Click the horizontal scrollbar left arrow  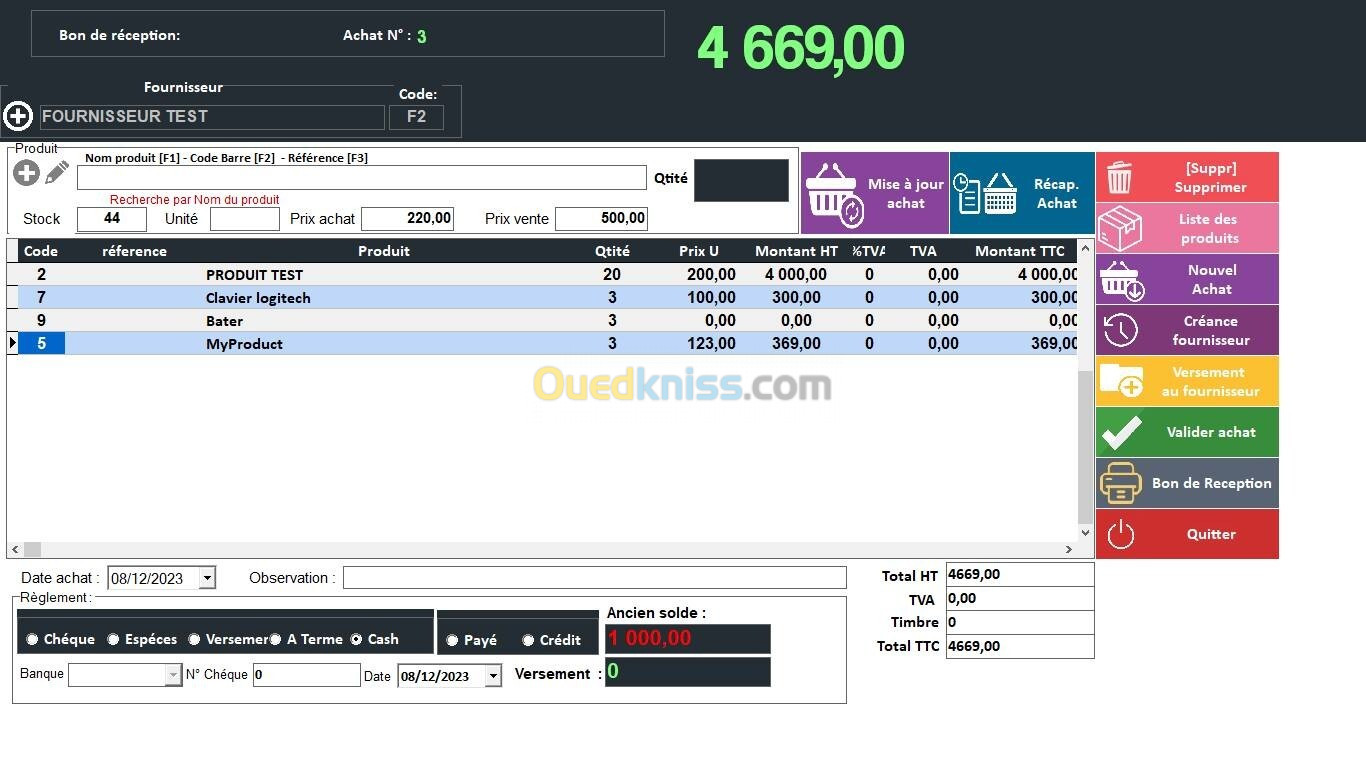pyautogui.click(x=15, y=549)
